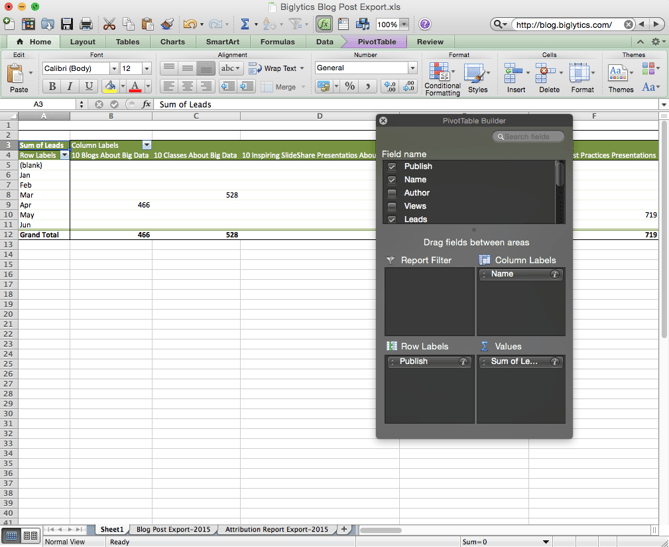This screenshot has width=669, height=547.
Task: Click the Print icon in toolbar
Action: 86,24
